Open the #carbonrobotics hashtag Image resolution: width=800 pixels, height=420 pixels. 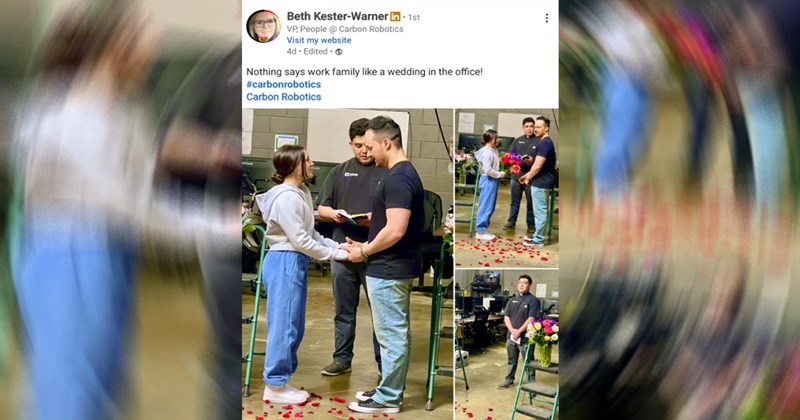click(284, 84)
